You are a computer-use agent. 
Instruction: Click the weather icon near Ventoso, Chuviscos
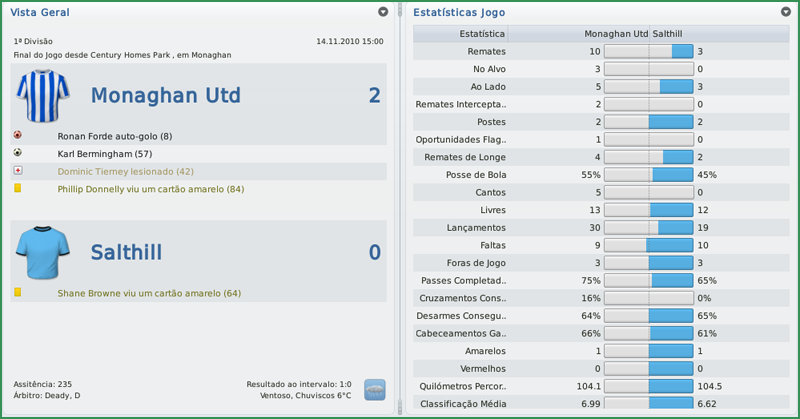pos(375,389)
